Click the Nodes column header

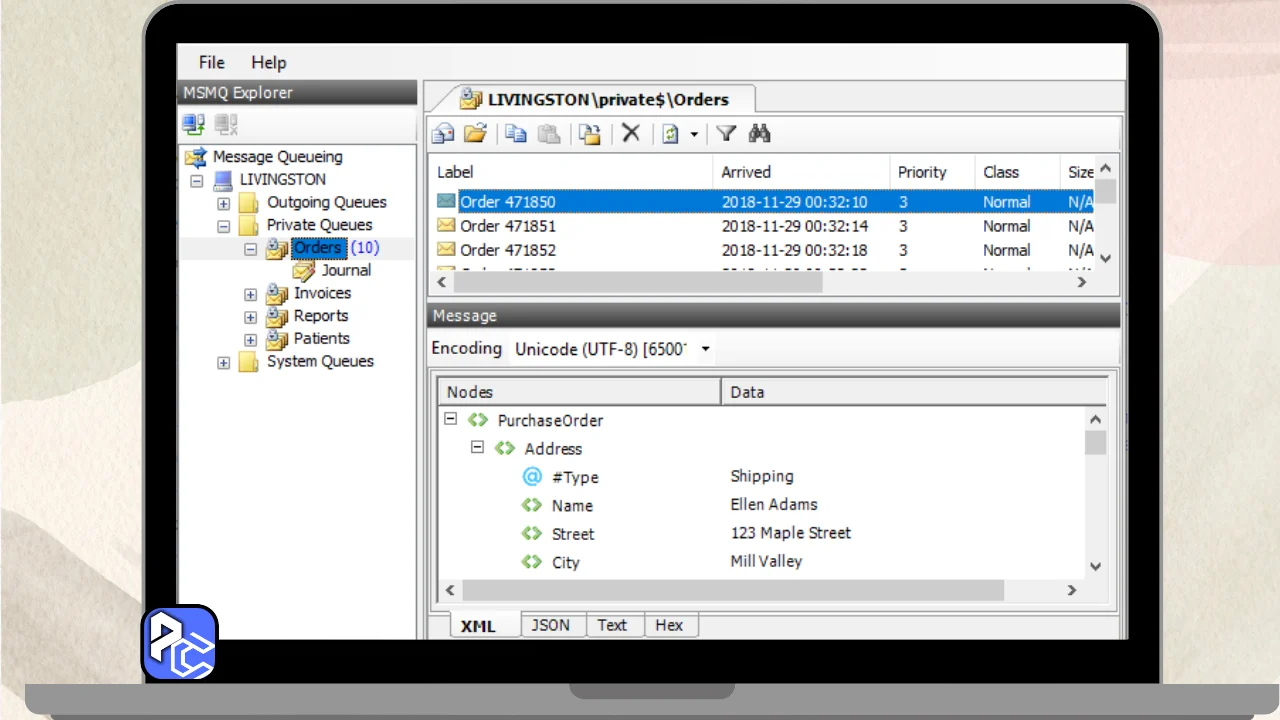[579, 392]
